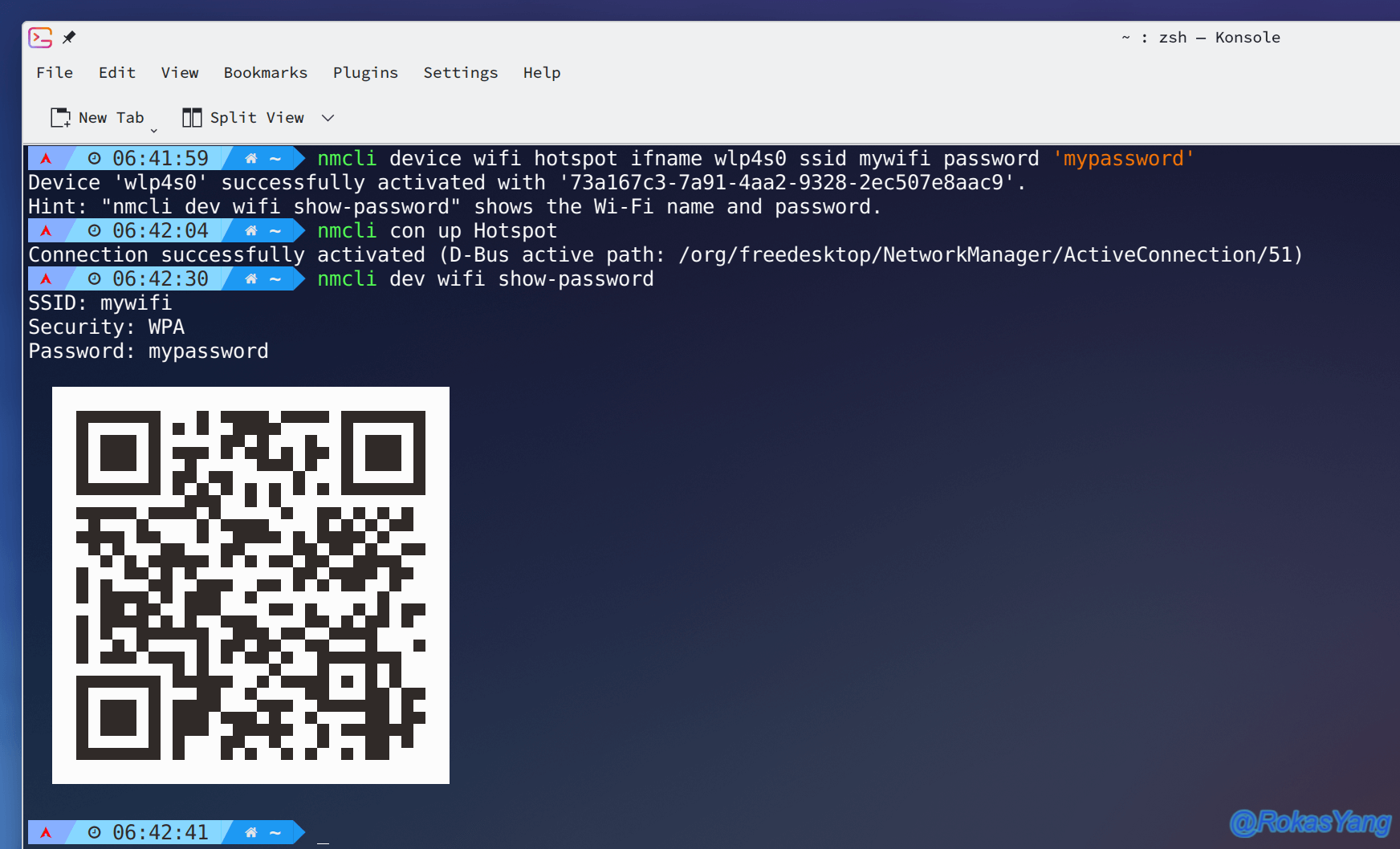This screenshot has width=1400, height=849.
Task: Open the File menu
Action: 55,72
